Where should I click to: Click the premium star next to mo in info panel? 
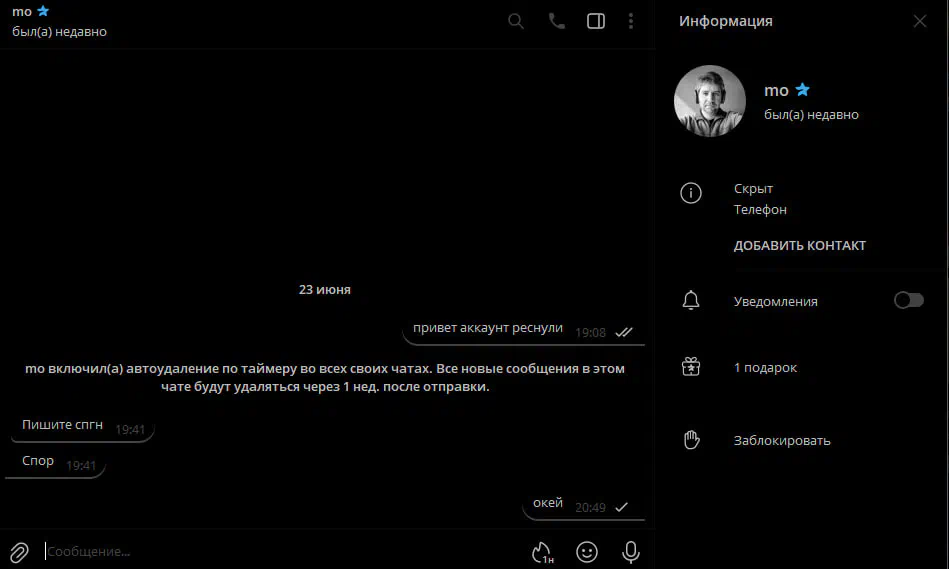click(803, 90)
